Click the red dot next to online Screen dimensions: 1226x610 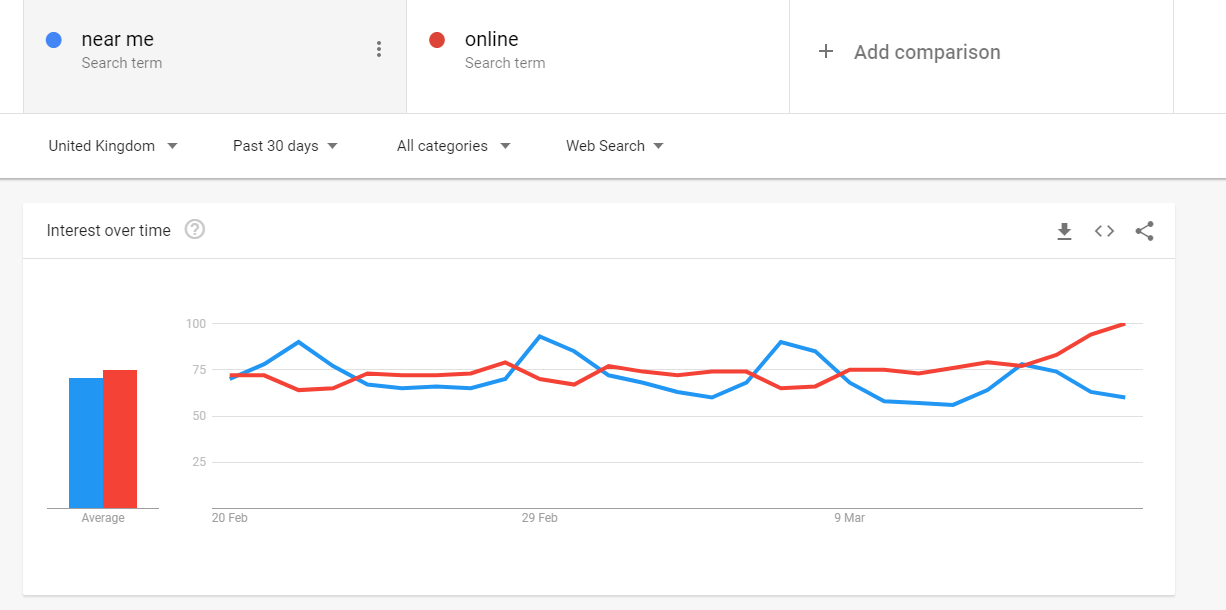tap(436, 40)
